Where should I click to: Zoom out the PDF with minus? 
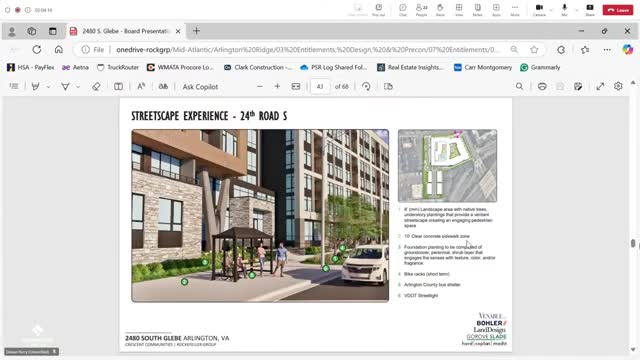(x=260, y=86)
